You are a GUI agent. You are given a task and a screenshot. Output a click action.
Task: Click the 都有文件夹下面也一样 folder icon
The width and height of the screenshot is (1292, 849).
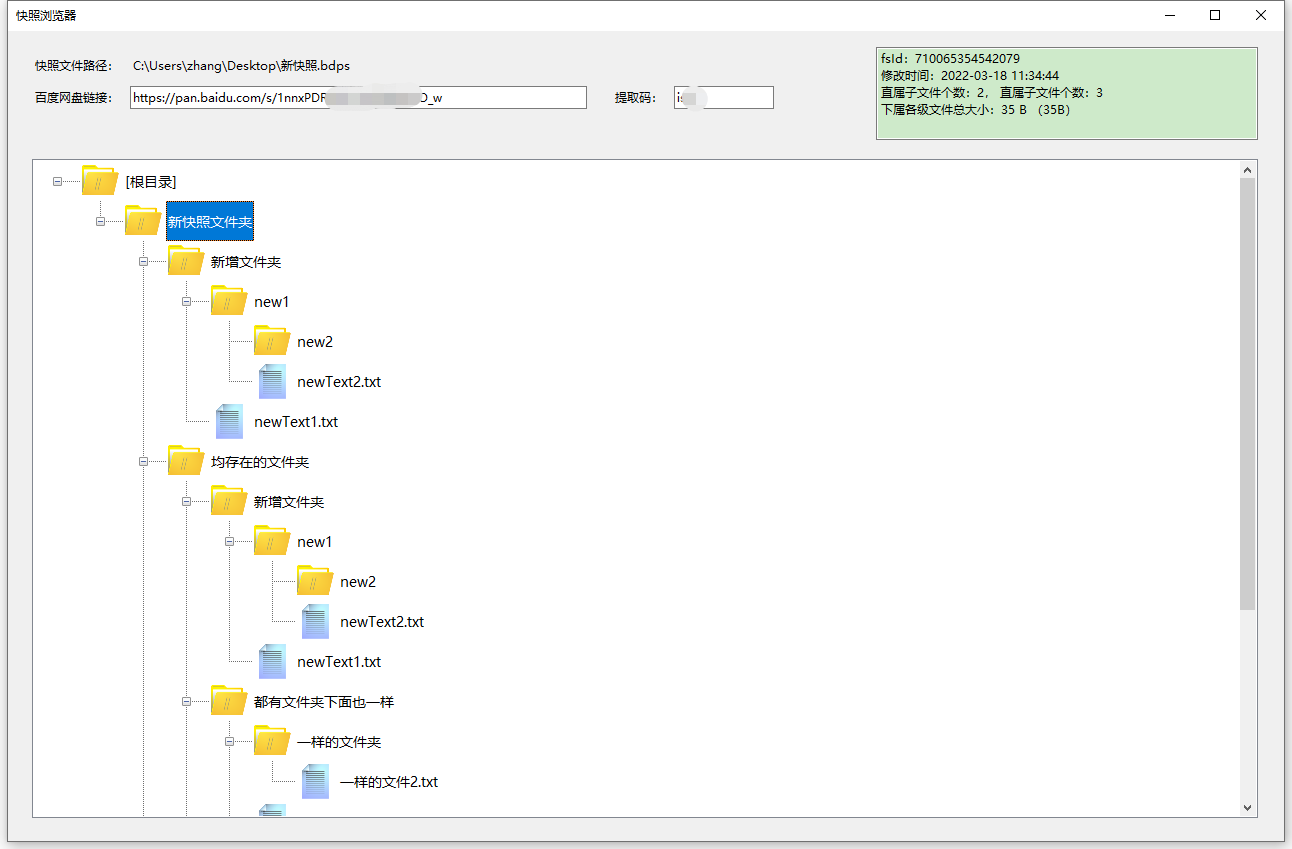point(228,701)
